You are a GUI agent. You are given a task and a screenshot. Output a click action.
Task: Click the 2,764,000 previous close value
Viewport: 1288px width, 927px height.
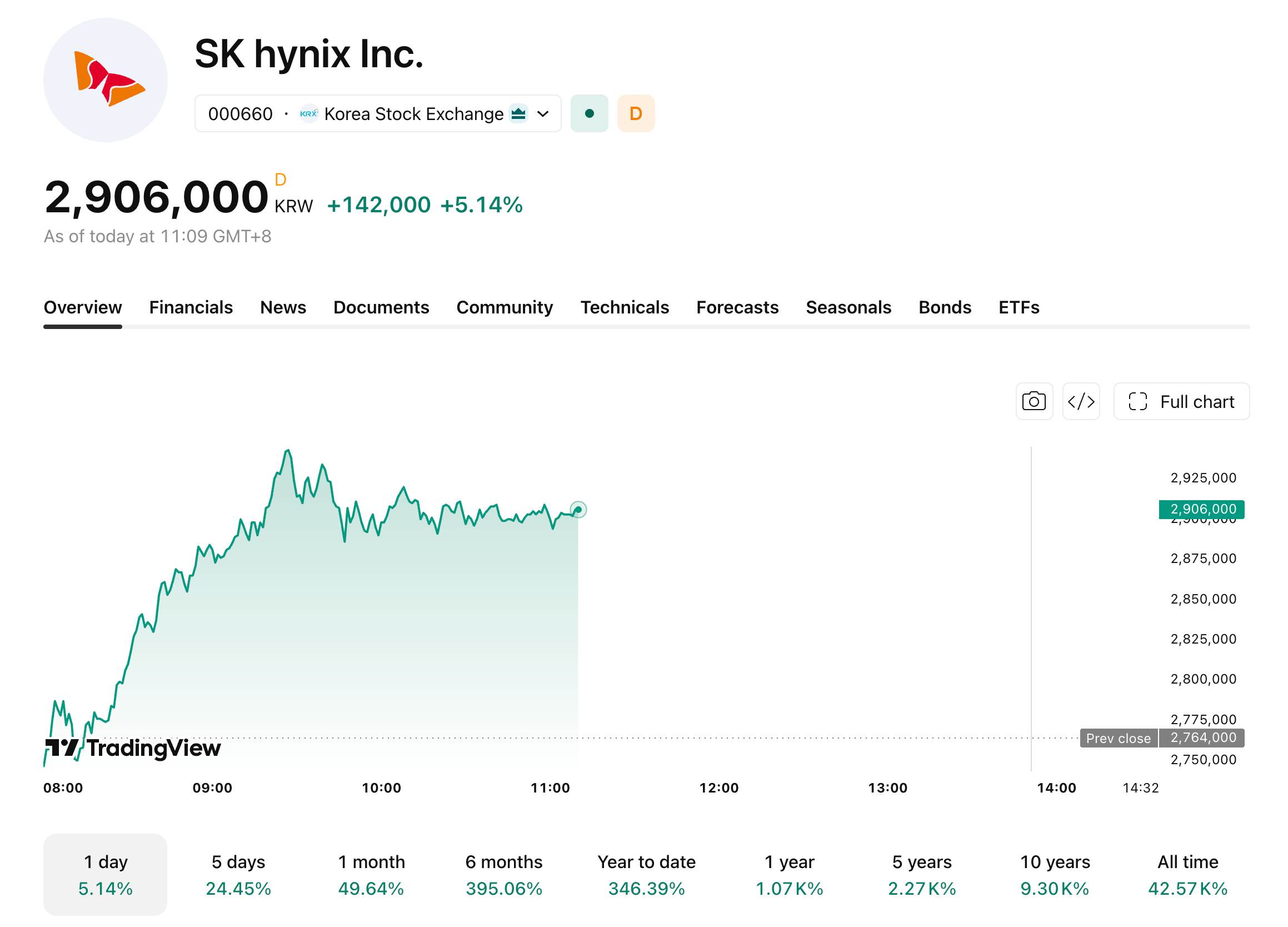tap(1202, 739)
